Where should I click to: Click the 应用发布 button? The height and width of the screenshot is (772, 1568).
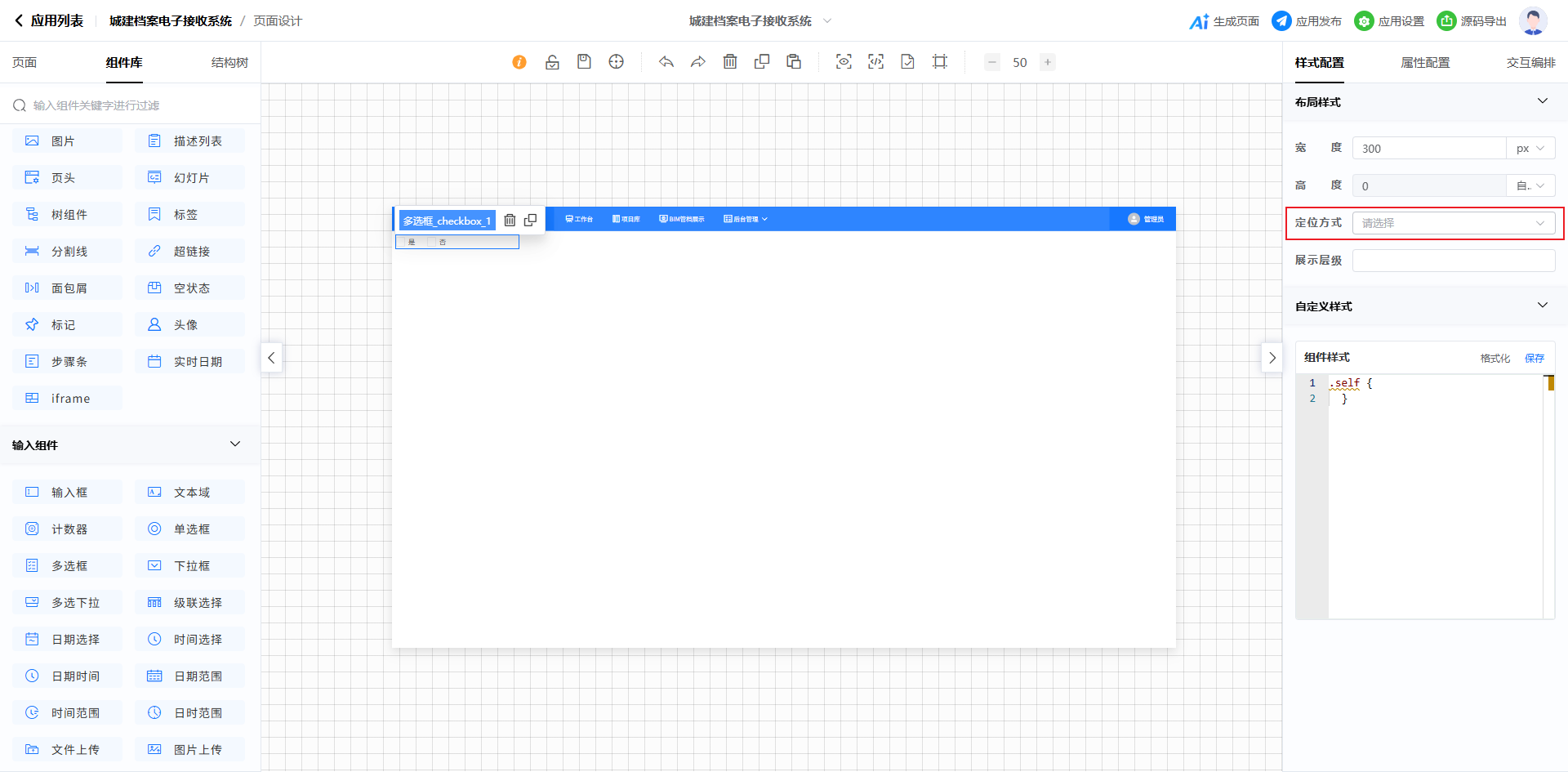[1307, 21]
